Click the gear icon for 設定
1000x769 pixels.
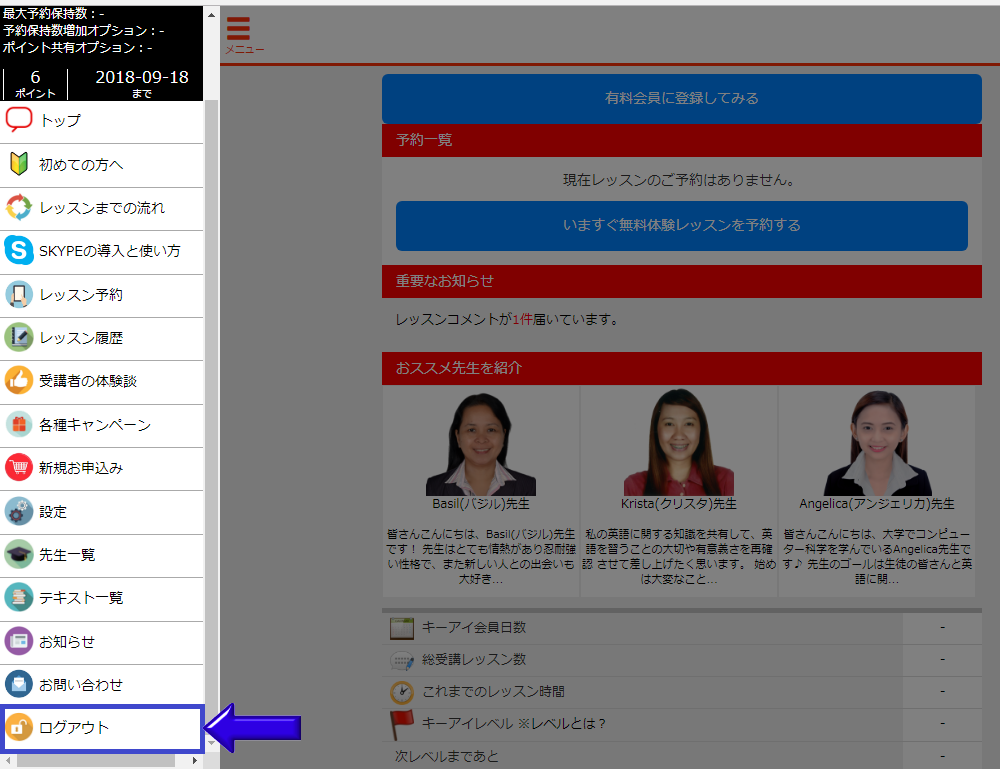tap(18, 511)
